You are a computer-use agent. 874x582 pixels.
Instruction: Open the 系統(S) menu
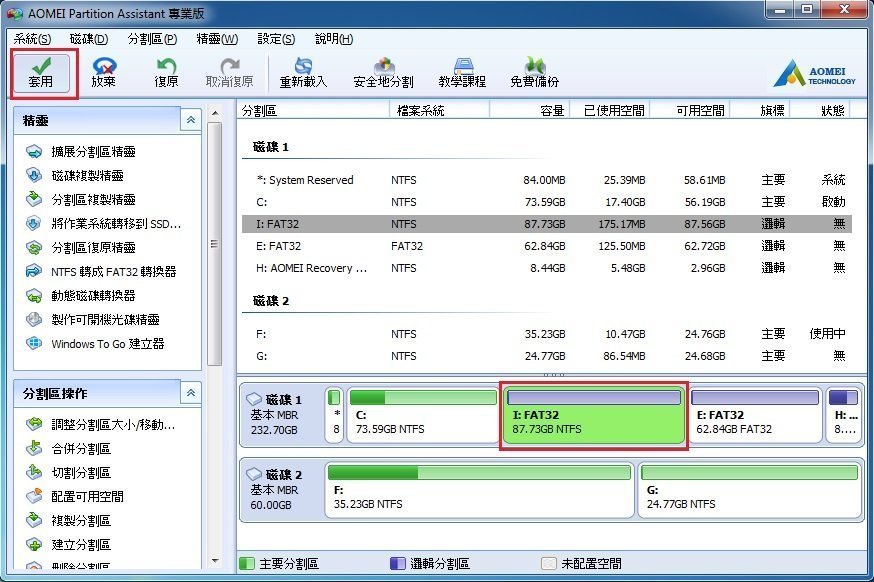click(32, 39)
